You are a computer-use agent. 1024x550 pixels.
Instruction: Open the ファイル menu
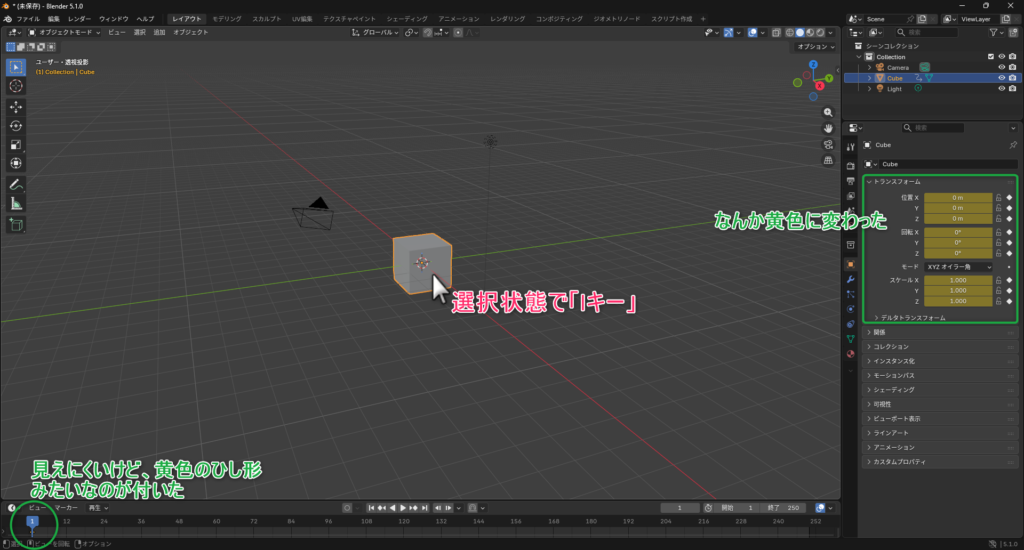tap(28, 19)
